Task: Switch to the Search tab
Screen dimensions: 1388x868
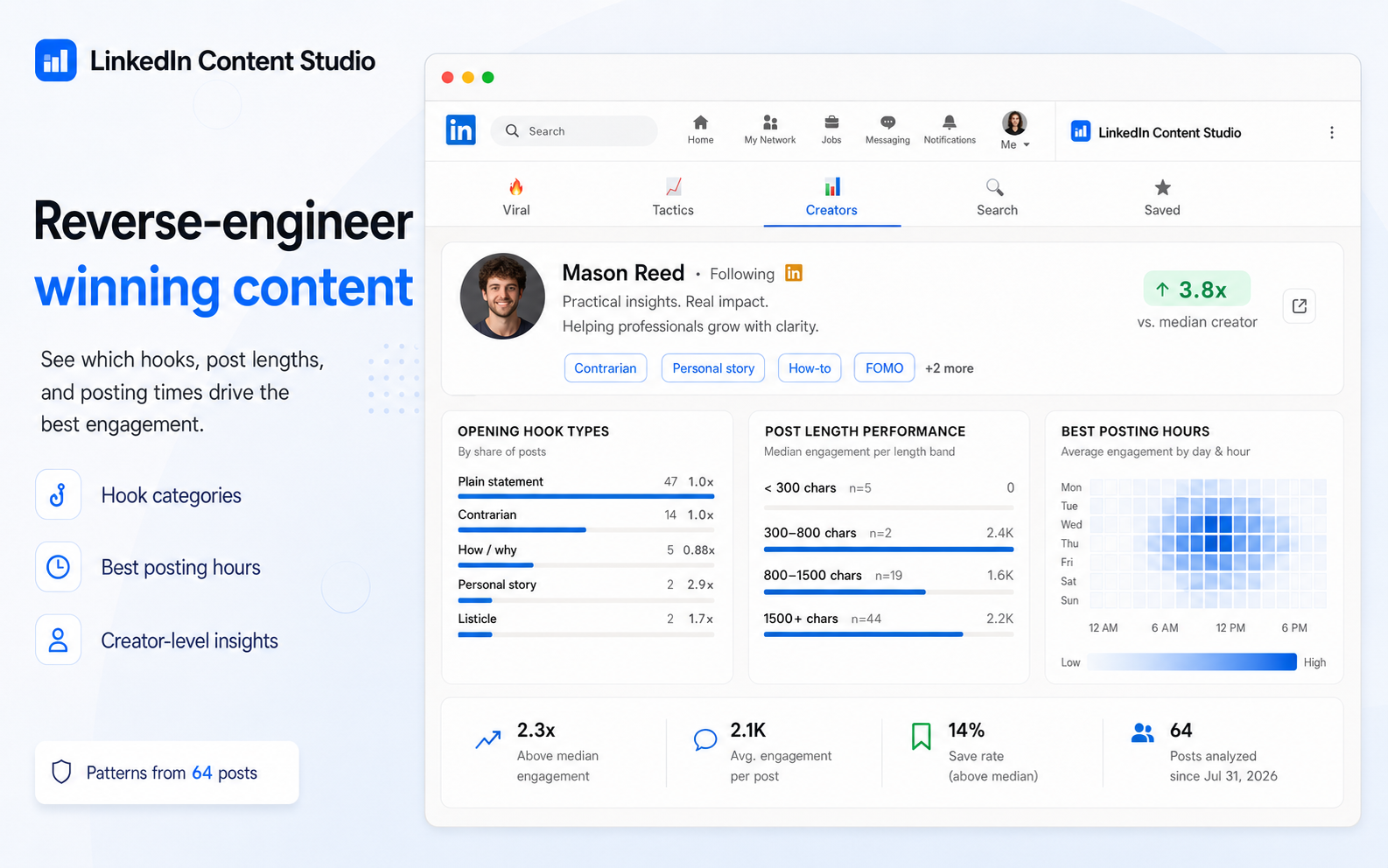Action: [x=997, y=197]
